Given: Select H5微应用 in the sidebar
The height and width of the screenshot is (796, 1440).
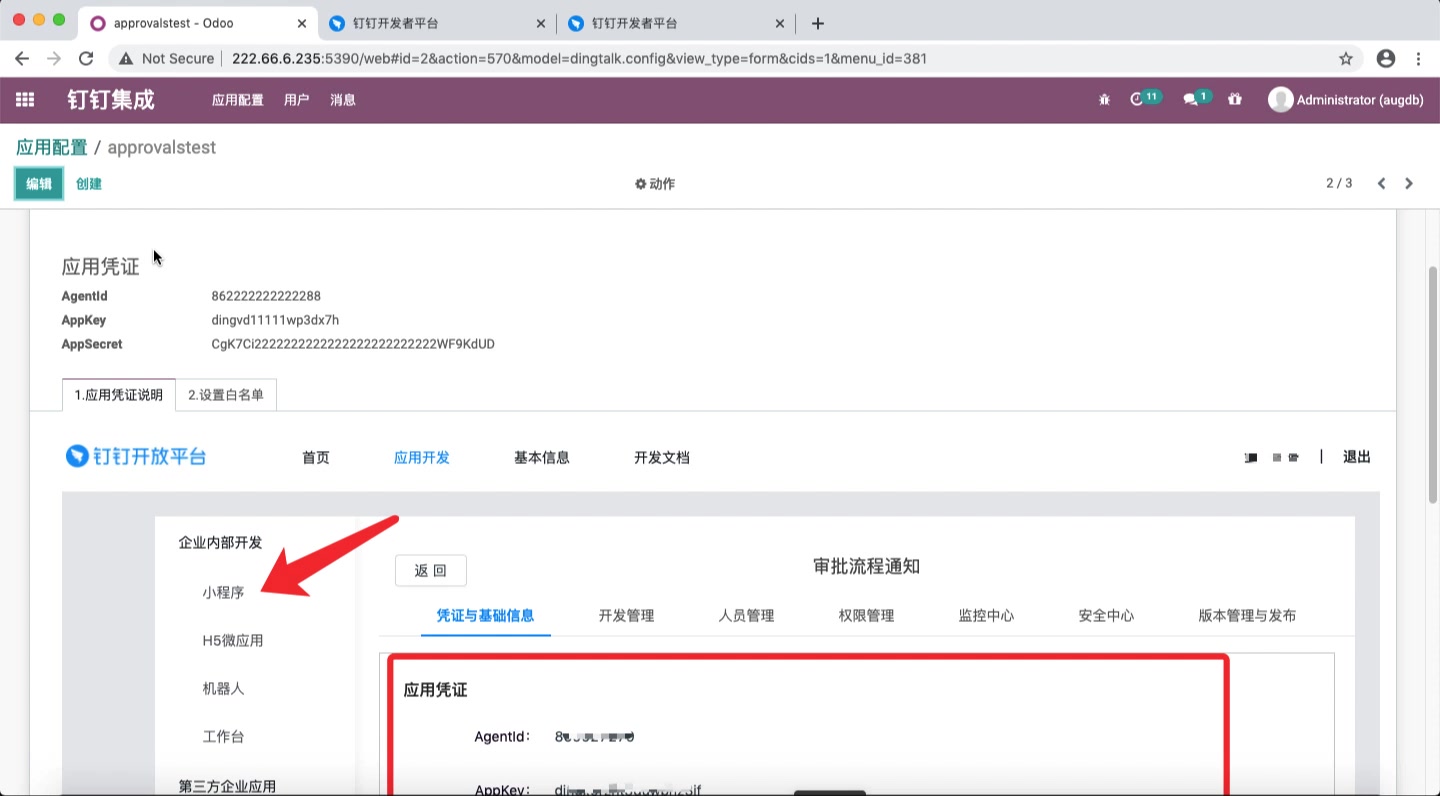Looking at the screenshot, I should point(233,640).
